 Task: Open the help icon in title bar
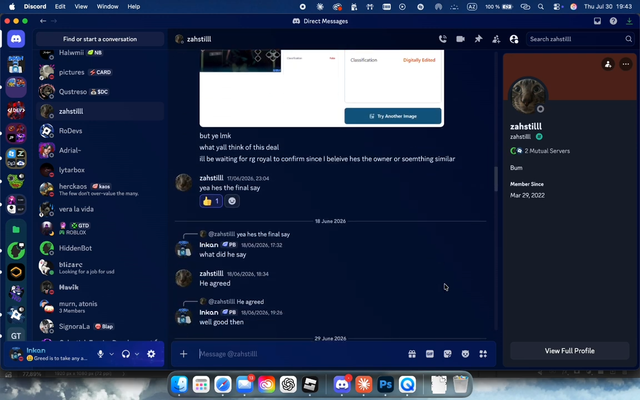click(x=613, y=21)
